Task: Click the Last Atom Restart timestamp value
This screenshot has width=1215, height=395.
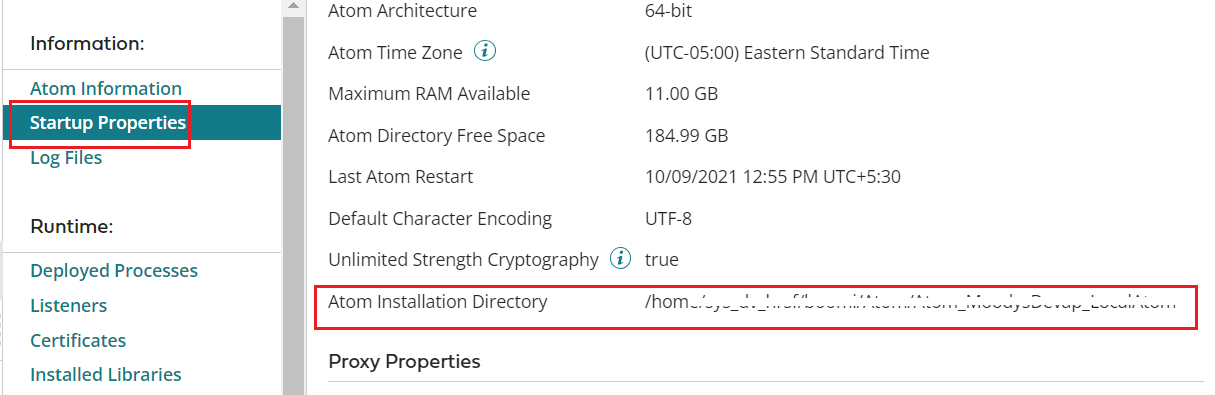Action: 773,177
